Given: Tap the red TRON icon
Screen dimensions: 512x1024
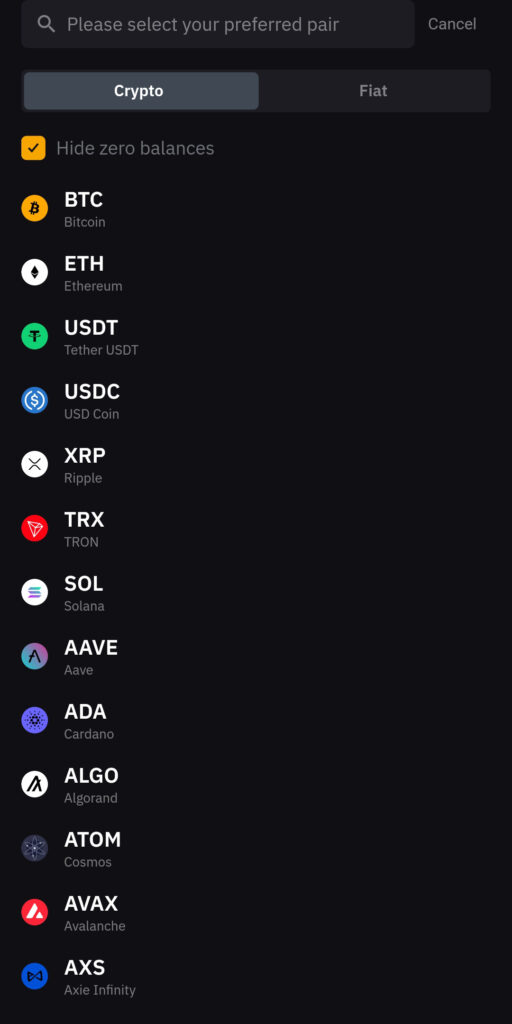Looking at the screenshot, I should coord(35,528).
